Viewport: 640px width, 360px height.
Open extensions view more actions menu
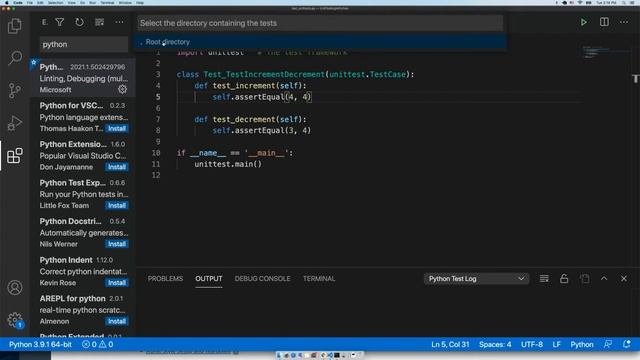(119, 22)
